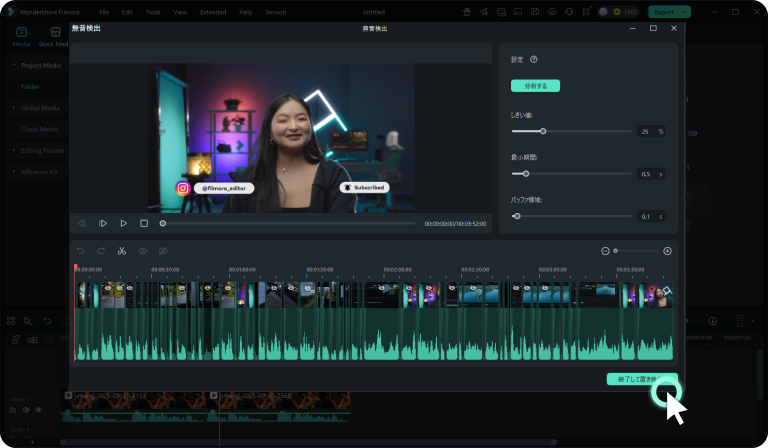Click the save project floppy icon

[x=535, y=12]
